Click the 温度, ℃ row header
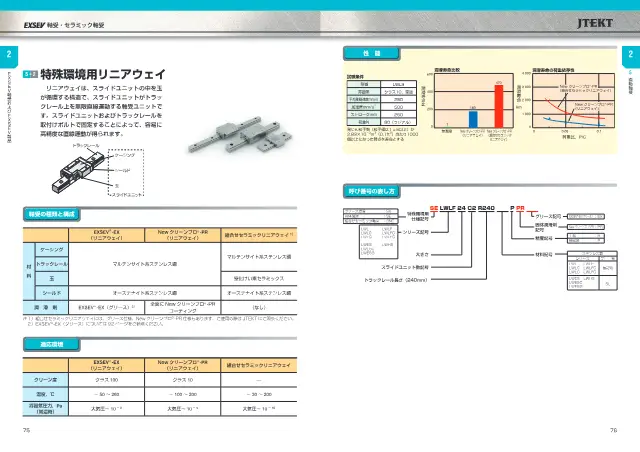 tap(46, 394)
